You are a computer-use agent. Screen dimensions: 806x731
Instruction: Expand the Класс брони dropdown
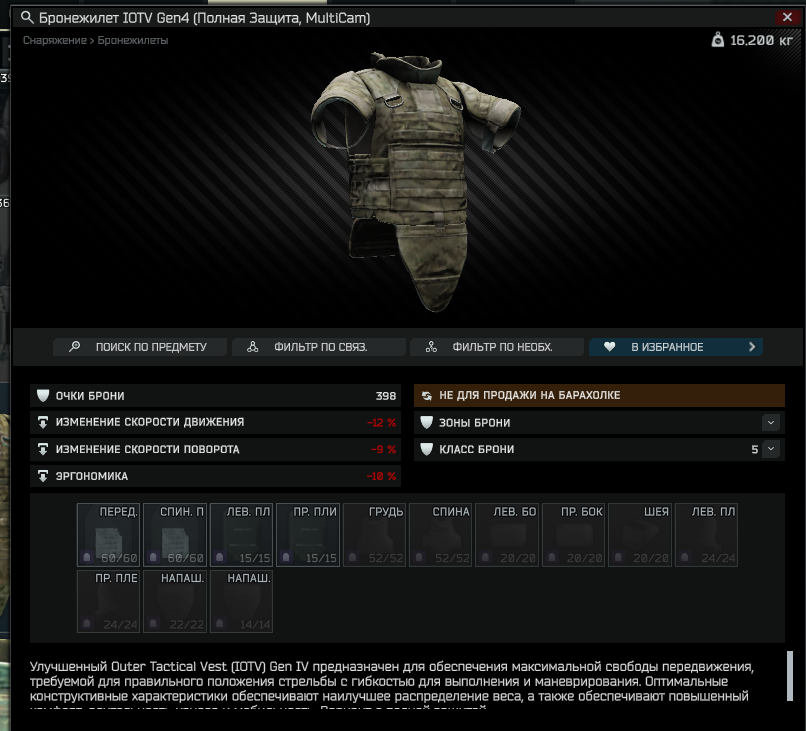pos(771,449)
